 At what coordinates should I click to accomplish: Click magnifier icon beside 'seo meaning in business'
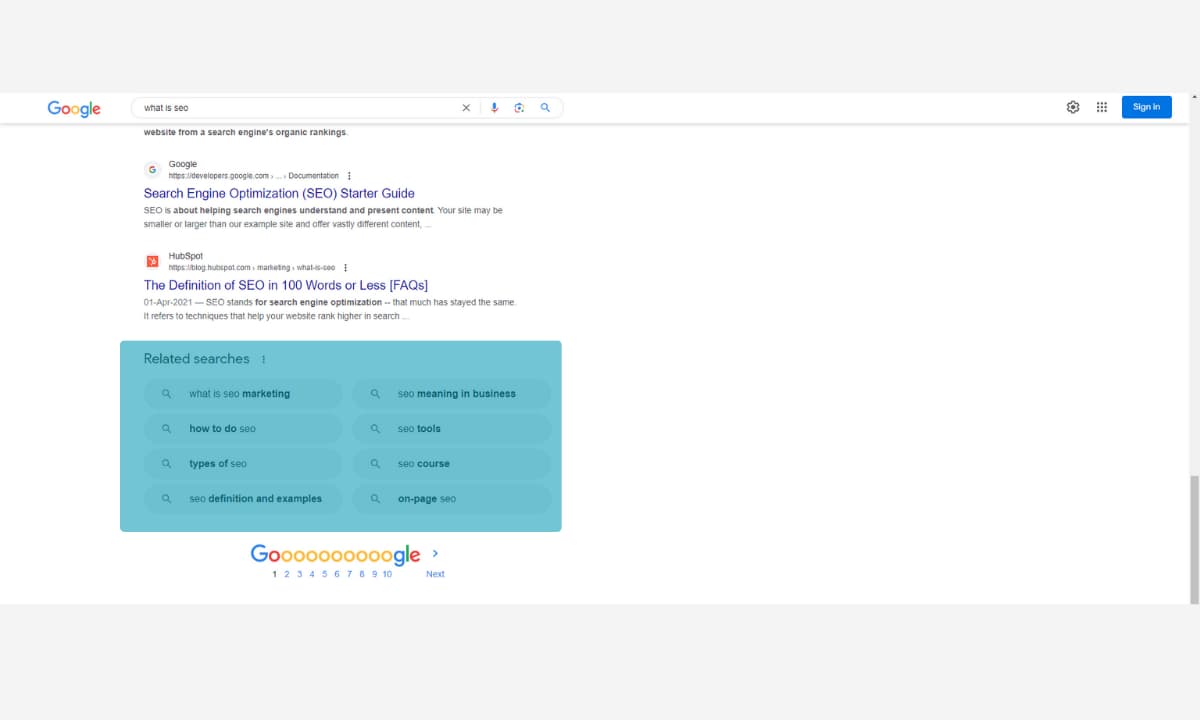click(375, 394)
